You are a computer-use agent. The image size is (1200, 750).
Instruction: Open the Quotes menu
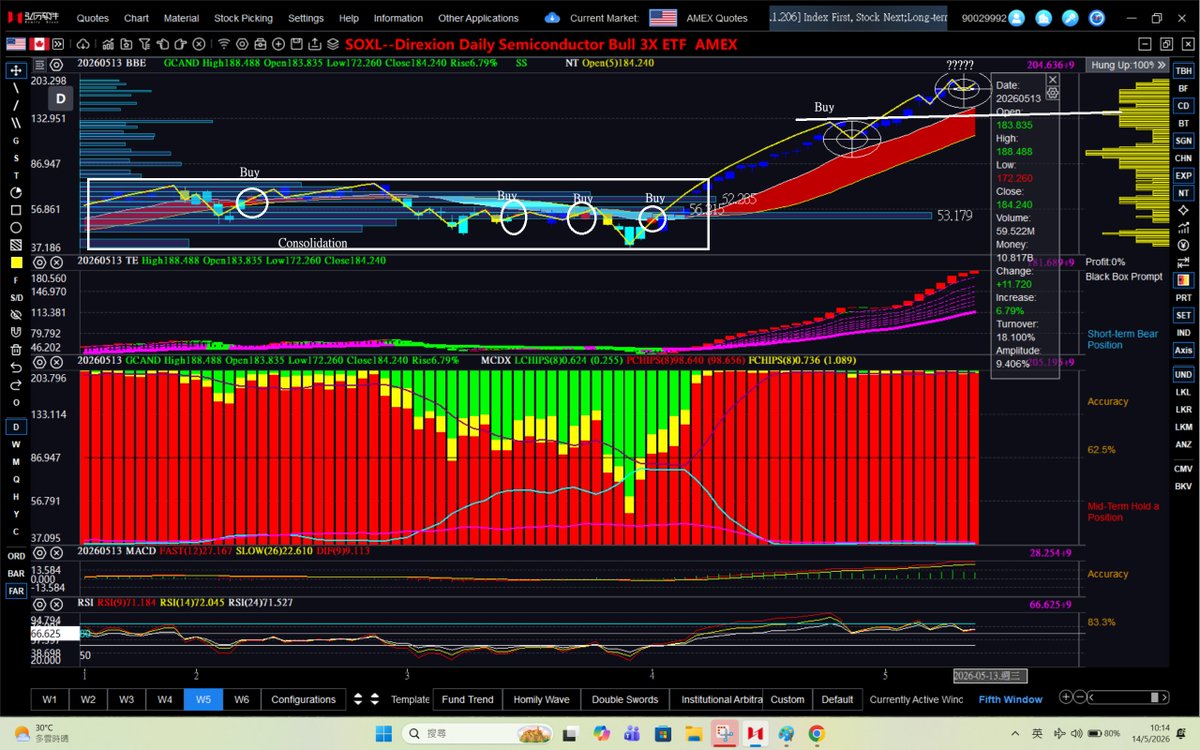point(93,18)
